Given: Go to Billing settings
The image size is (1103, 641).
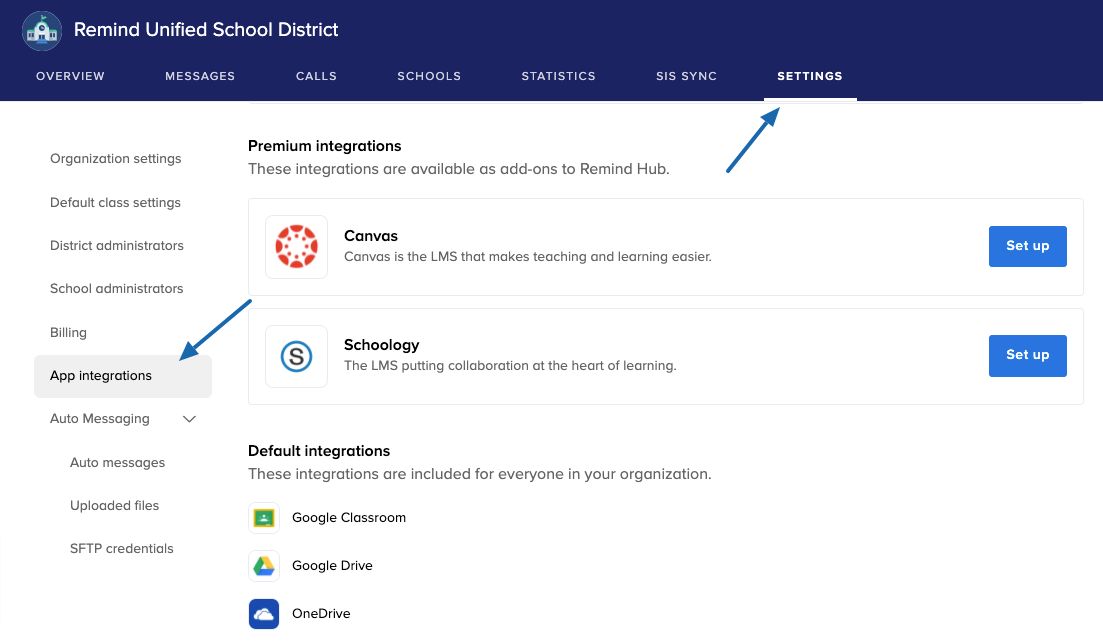Looking at the screenshot, I should 68,333.
